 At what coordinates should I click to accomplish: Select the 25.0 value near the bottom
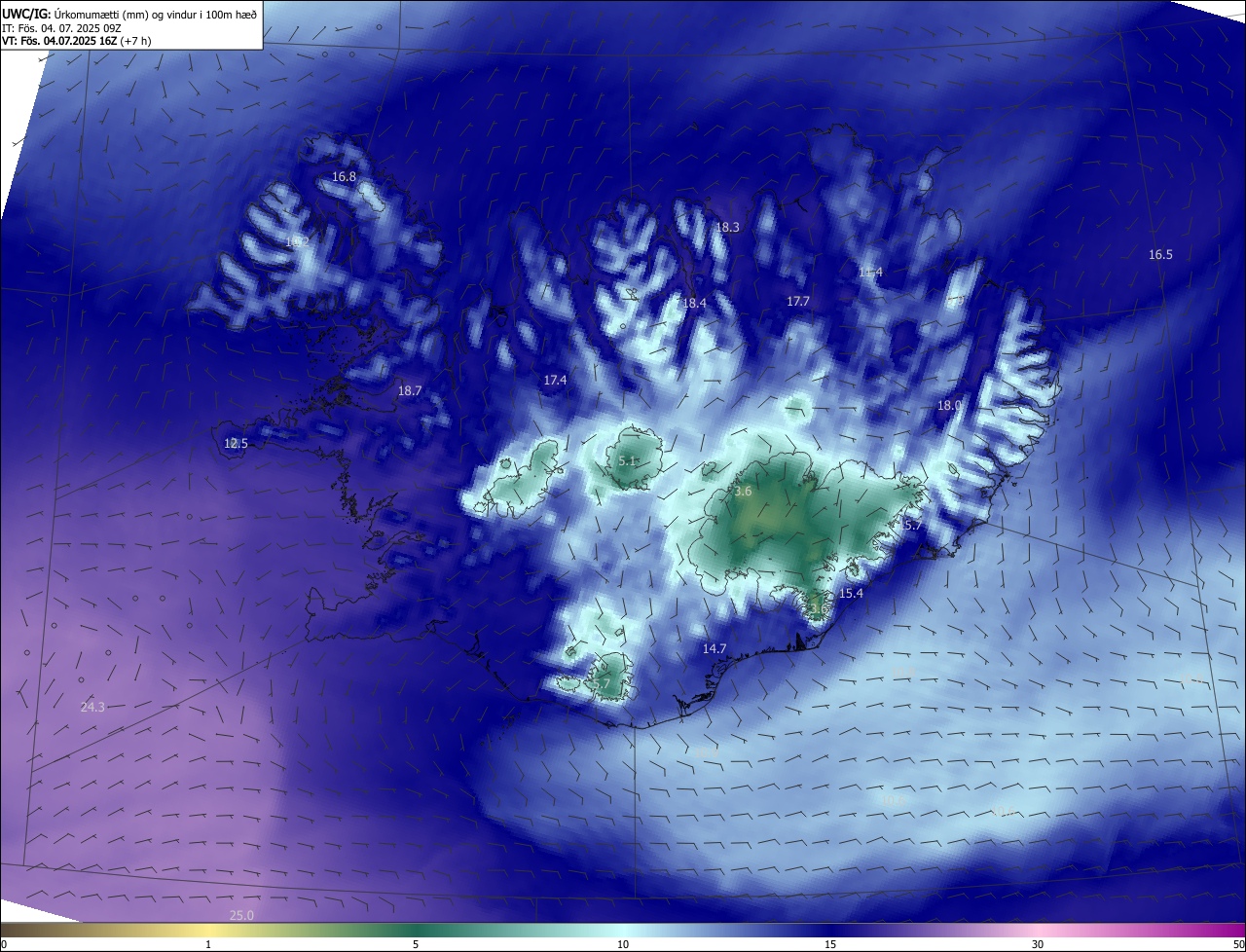[241, 915]
